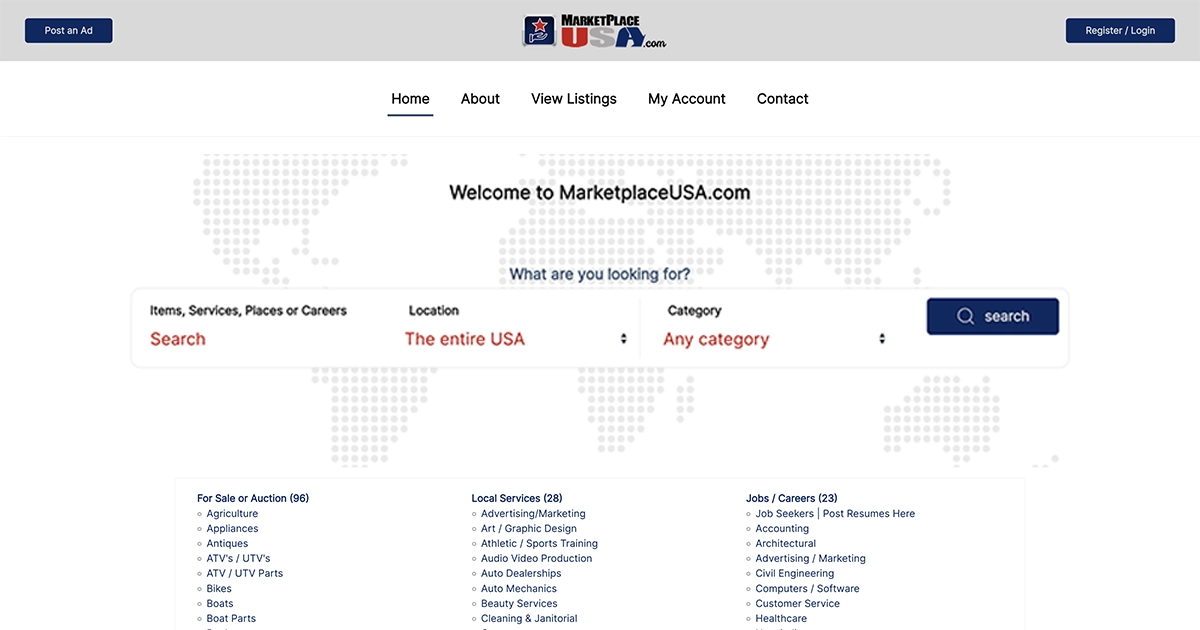This screenshot has width=1200, height=630.
Task: Open the Bikes category
Action: [219, 589]
